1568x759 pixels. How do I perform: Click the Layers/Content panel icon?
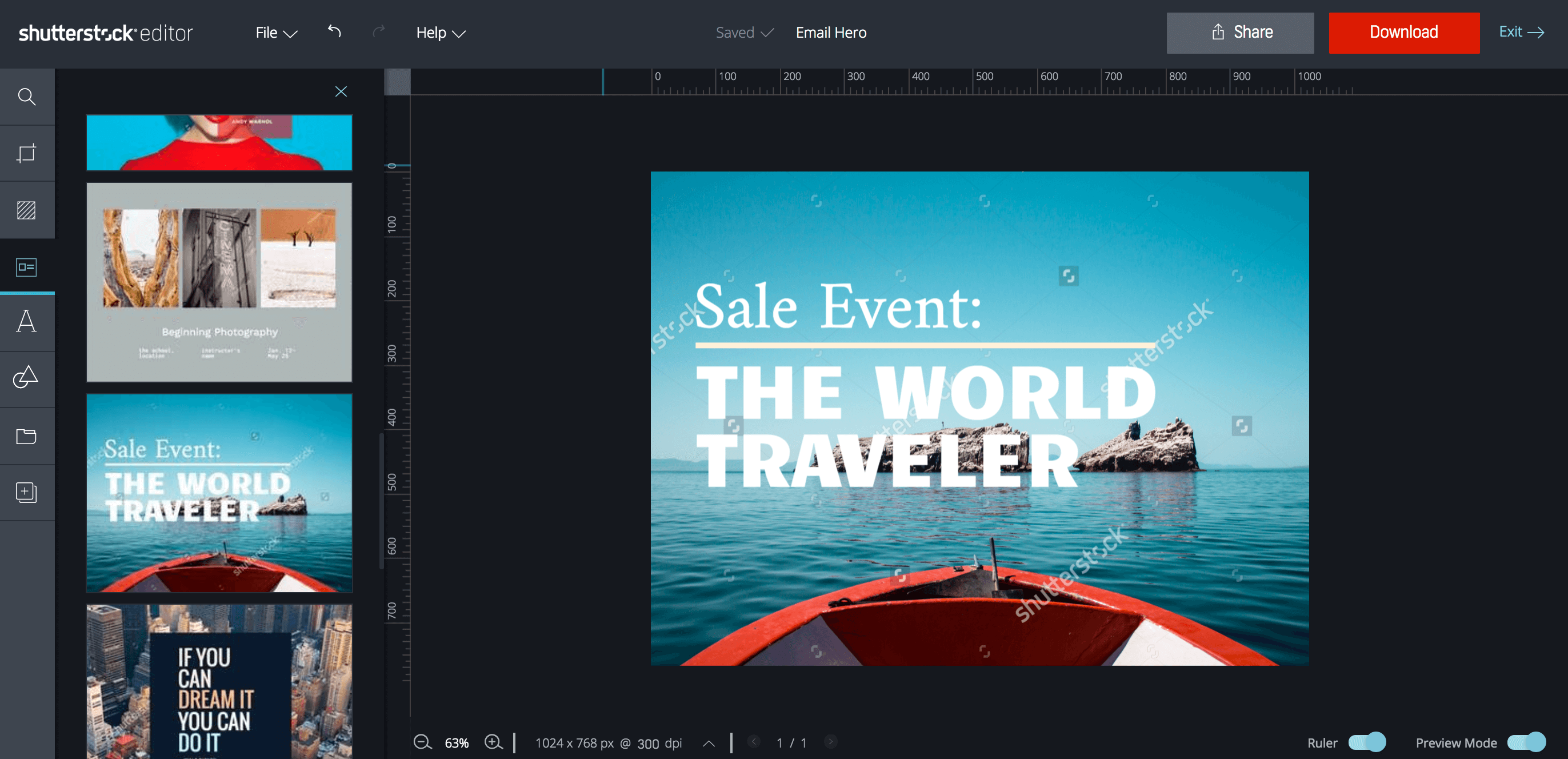tap(27, 266)
